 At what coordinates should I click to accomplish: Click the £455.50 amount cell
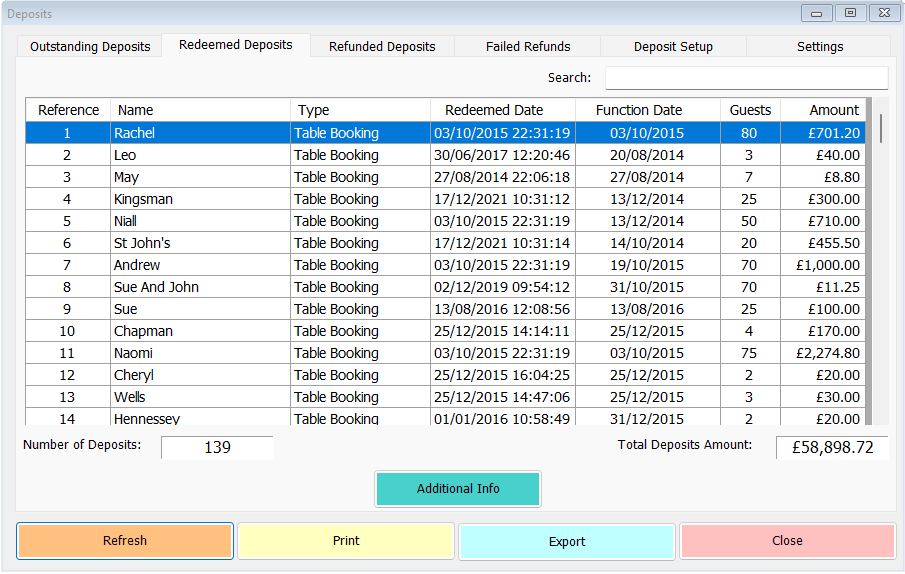(823, 243)
